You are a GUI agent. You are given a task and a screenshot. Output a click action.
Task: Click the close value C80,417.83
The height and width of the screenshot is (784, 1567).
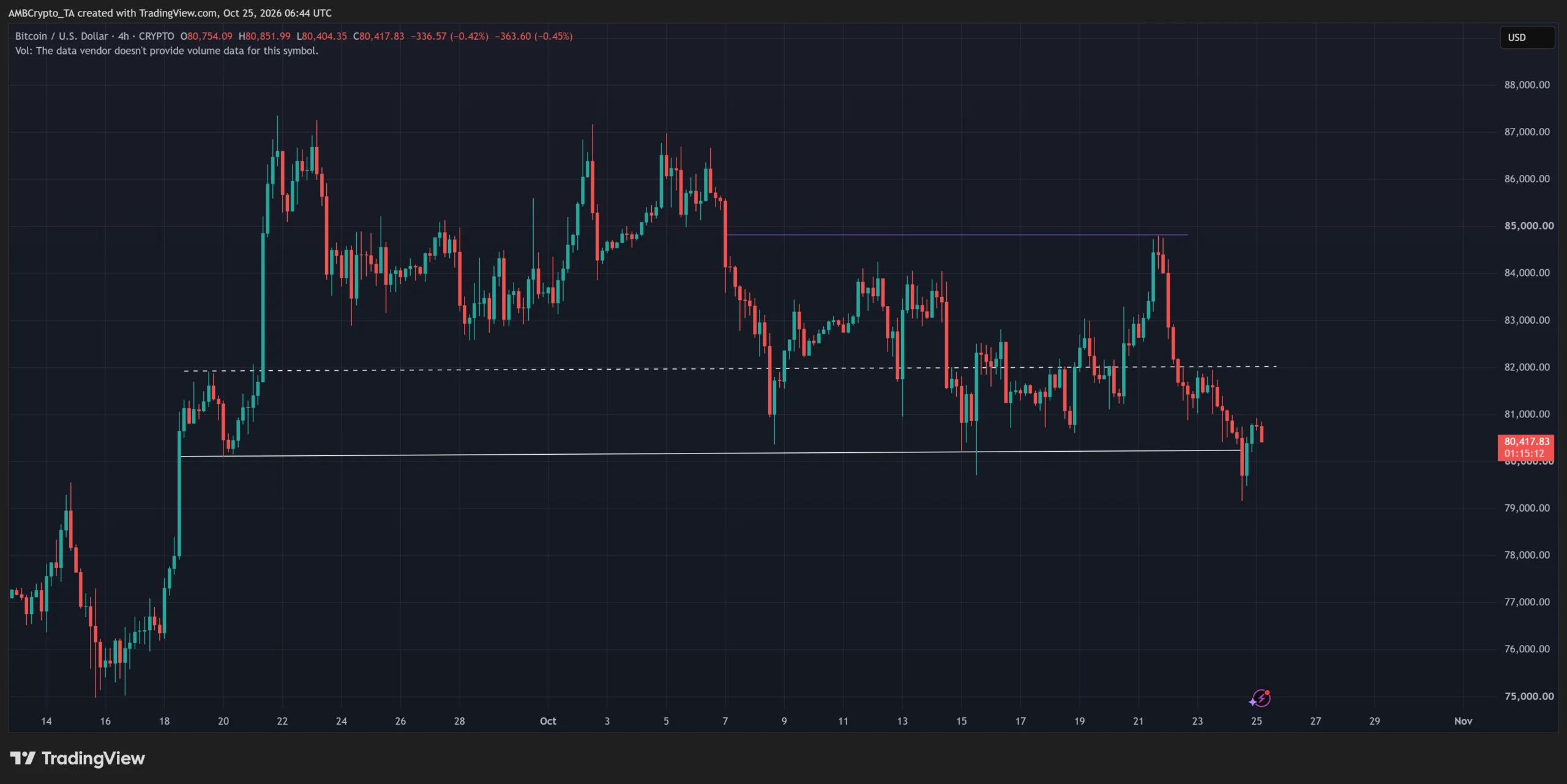tap(379, 36)
